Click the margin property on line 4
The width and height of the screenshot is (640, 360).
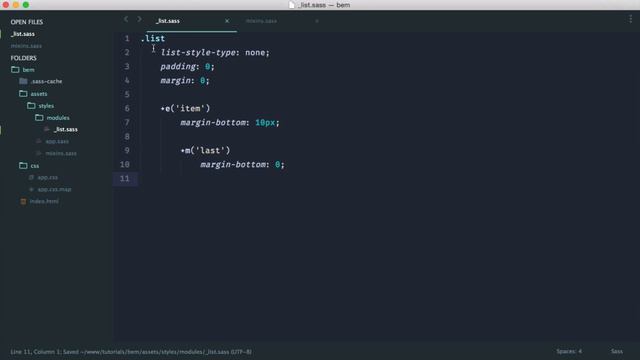[176, 81]
